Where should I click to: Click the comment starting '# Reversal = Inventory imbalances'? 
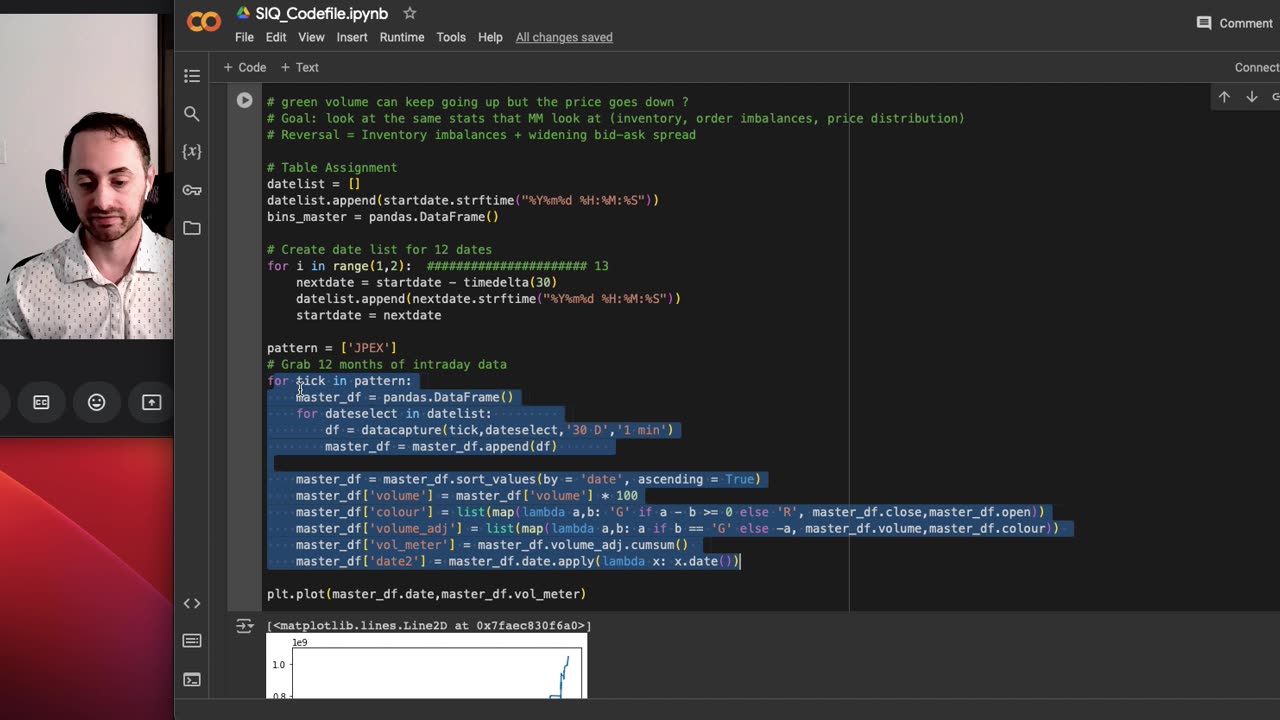(481, 135)
